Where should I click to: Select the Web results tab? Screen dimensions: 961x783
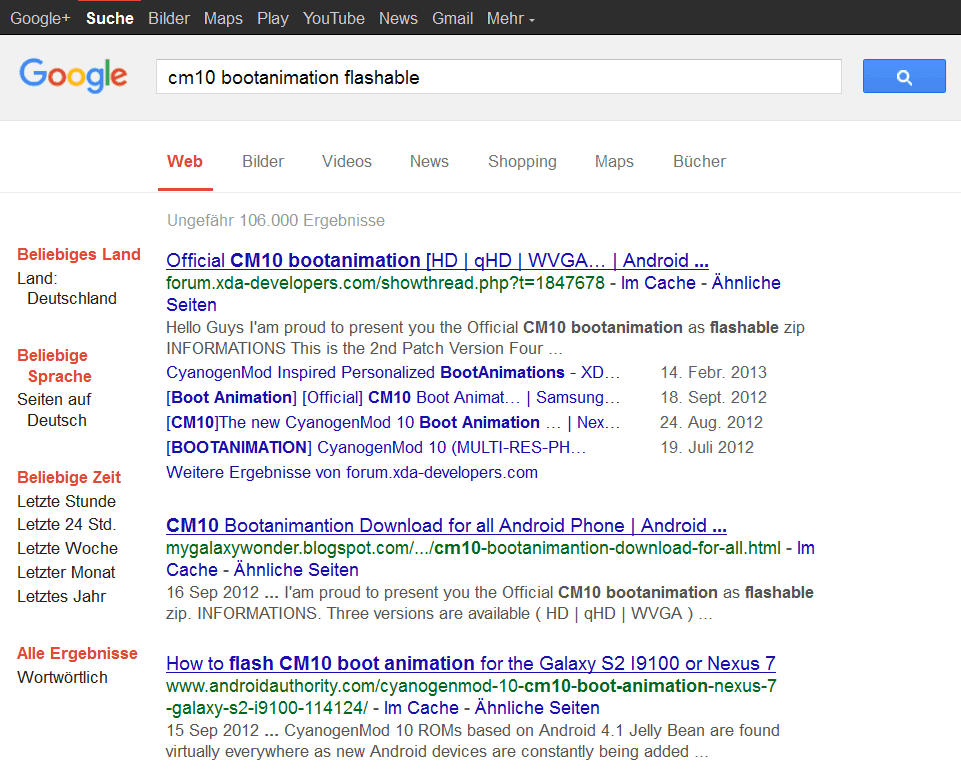184,162
